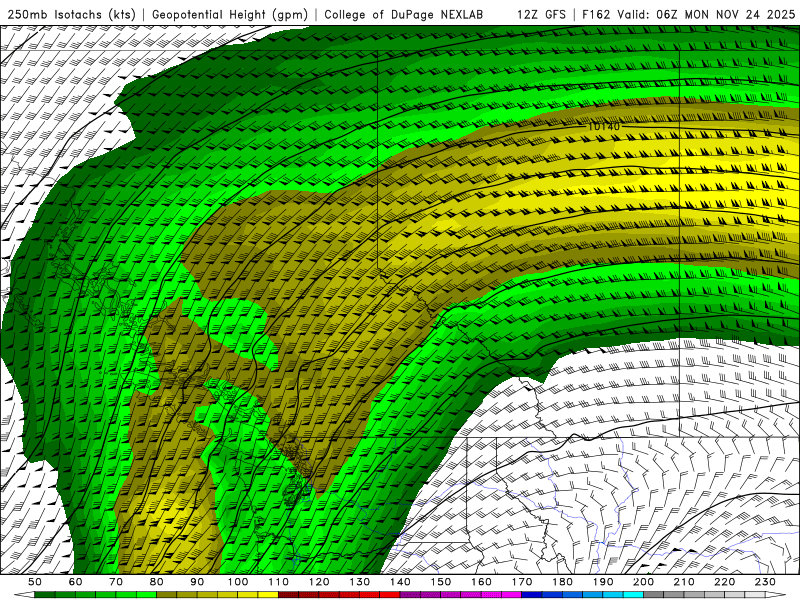Select the first dark red swatch below '110'
The width and height of the screenshot is (800, 600).
coord(289,595)
